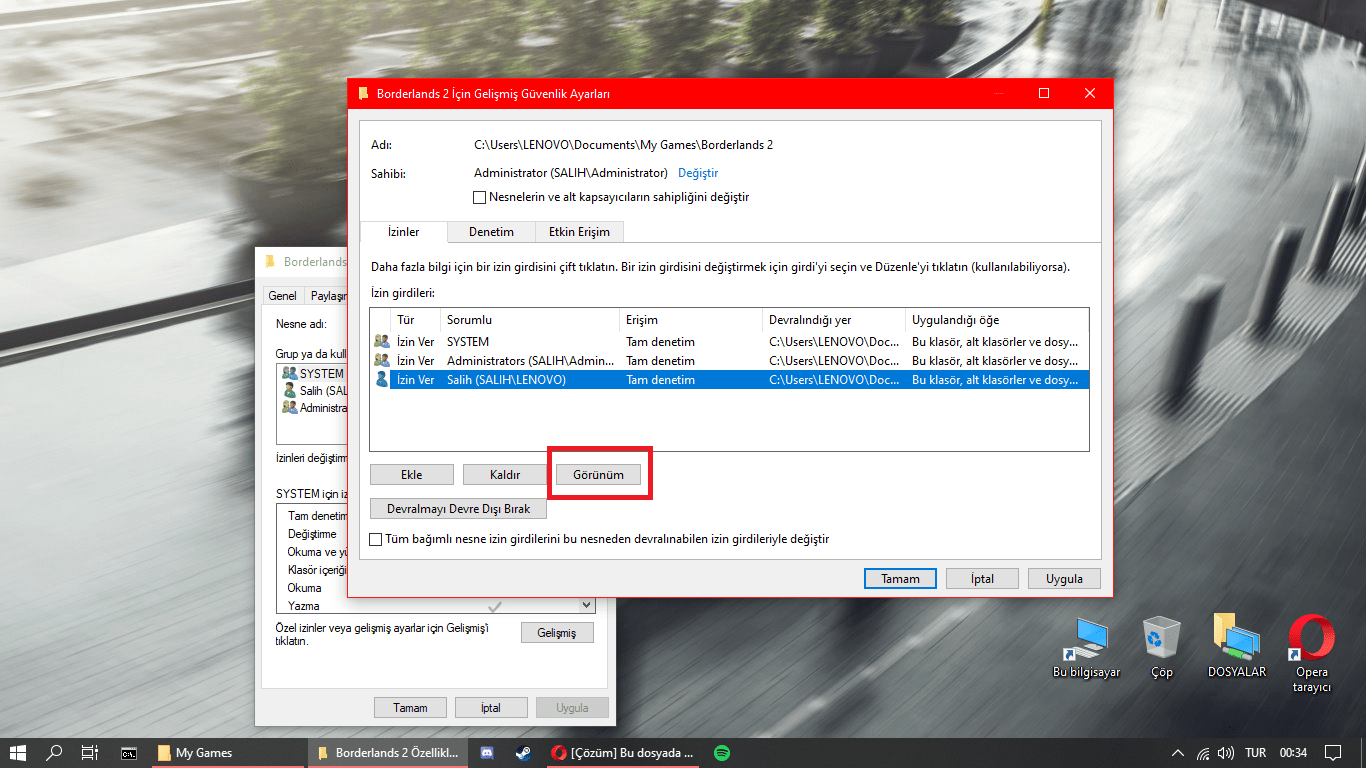Click the Klasör içeriği permission in Properties window
The height and width of the screenshot is (768, 1366).
316,570
